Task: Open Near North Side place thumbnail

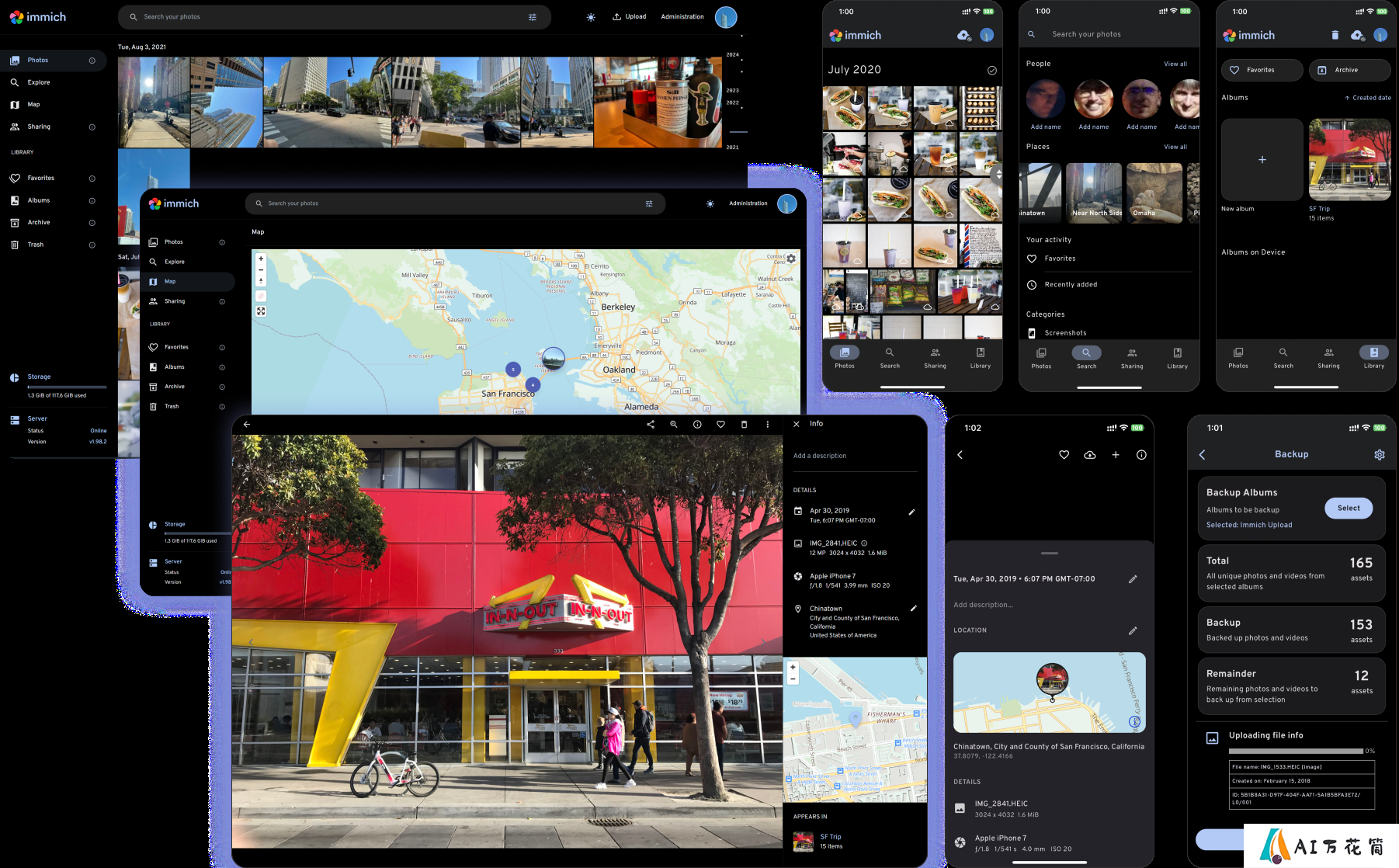Action: point(1094,193)
